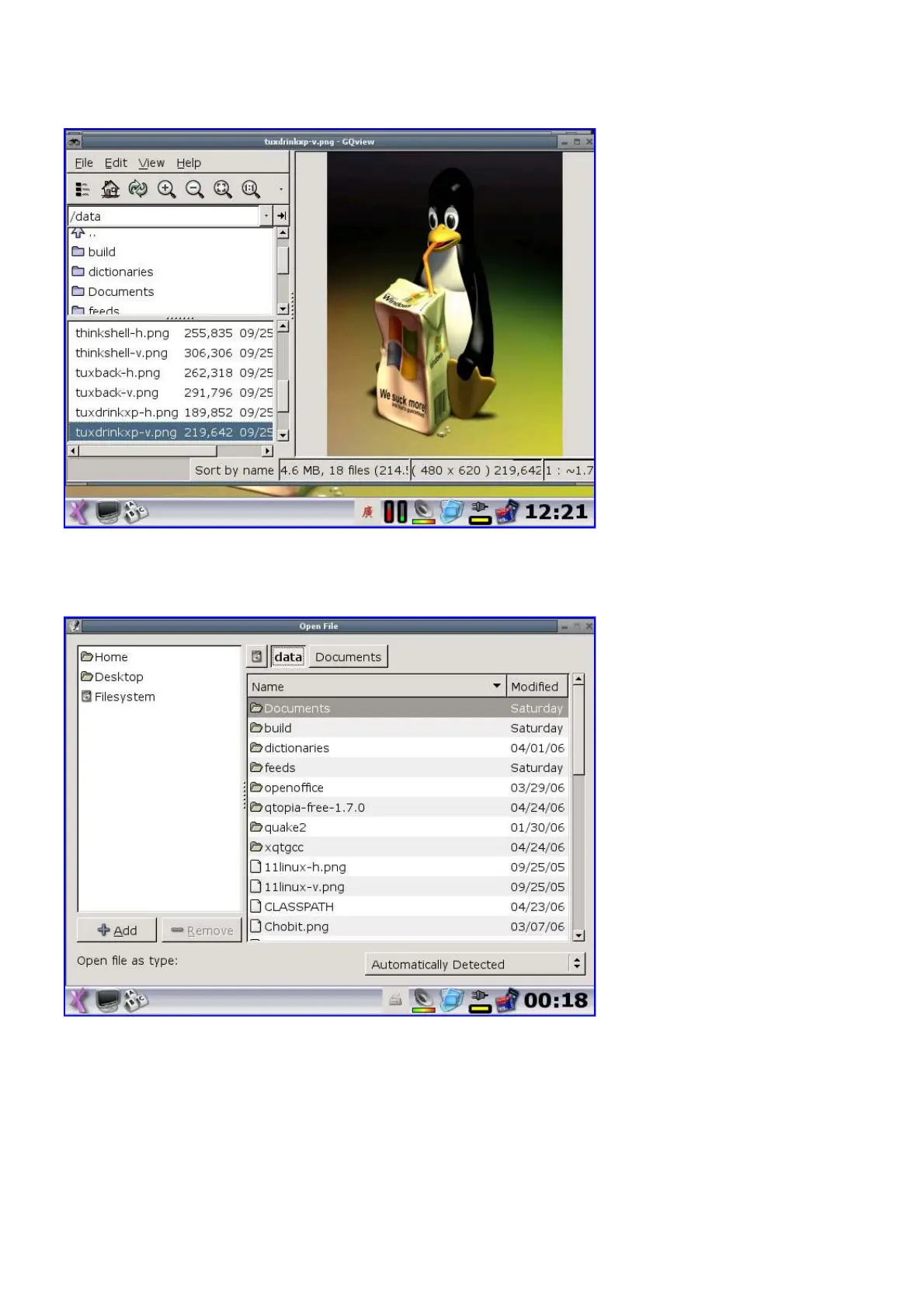
Task: Zoom in on the image in GQview
Action: click(166, 189)
